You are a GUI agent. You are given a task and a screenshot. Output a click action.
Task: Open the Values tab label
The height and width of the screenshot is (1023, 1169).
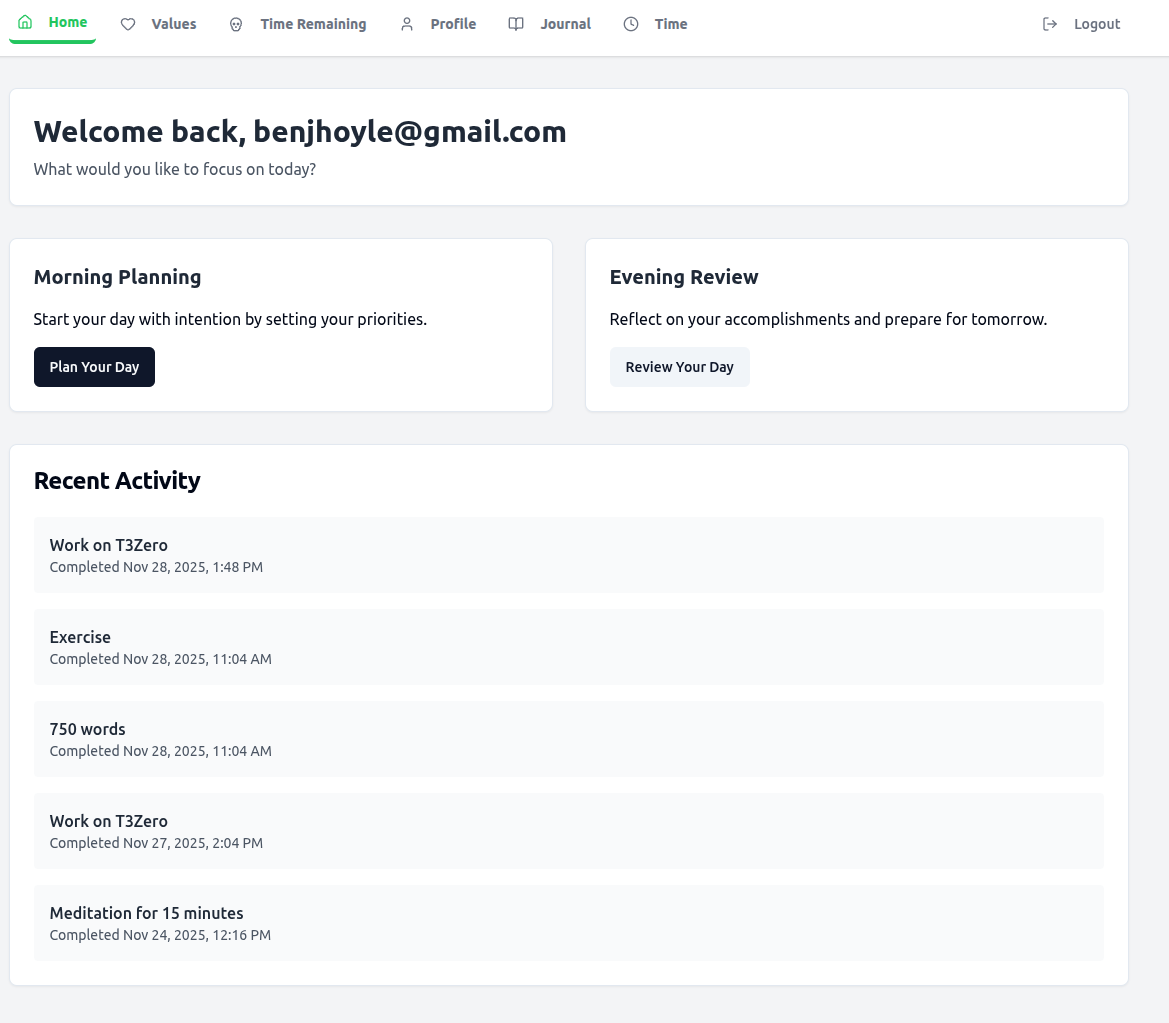tap(174, 24)
